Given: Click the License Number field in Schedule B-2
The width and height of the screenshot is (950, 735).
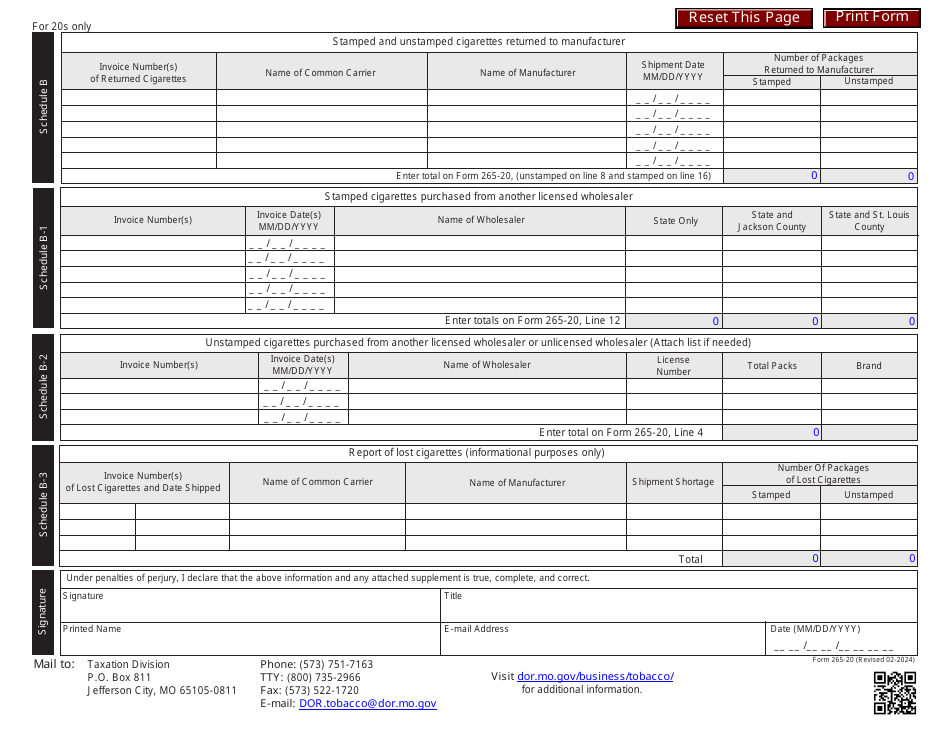Looking at the screenshot, I should click(675, 386).
